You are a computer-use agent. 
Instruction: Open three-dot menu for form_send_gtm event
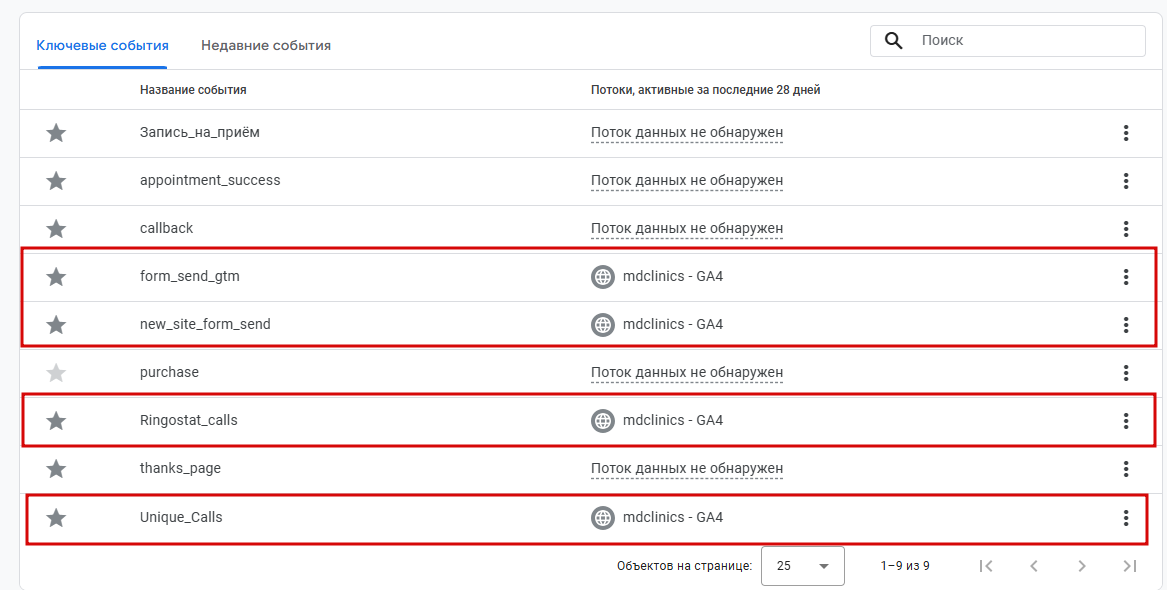(1126, 277)
